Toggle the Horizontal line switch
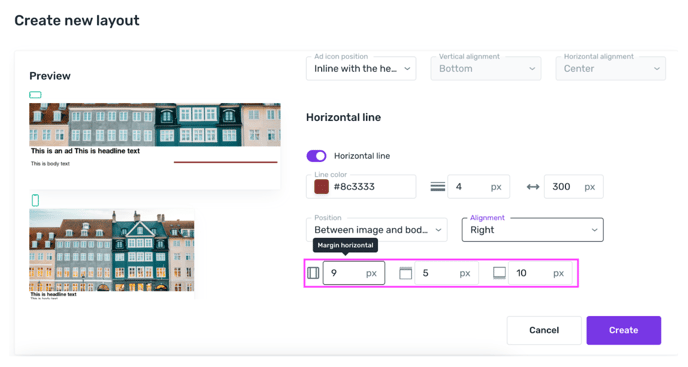This screenshot has height=367, width=688. coord(316,156)
